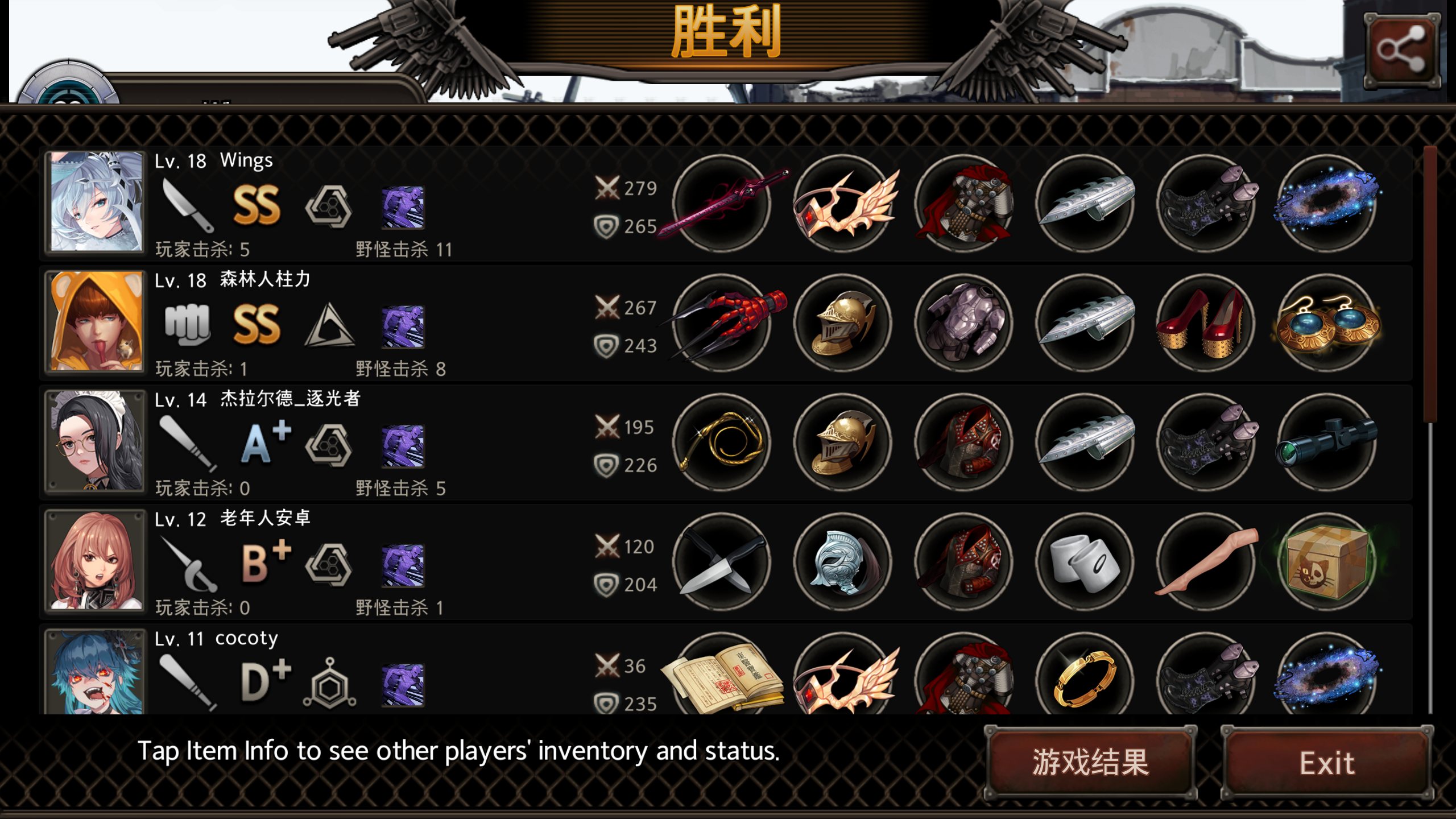
Task: Select the gold bracelet in cocoty's row
Action: click(1085, 674)
